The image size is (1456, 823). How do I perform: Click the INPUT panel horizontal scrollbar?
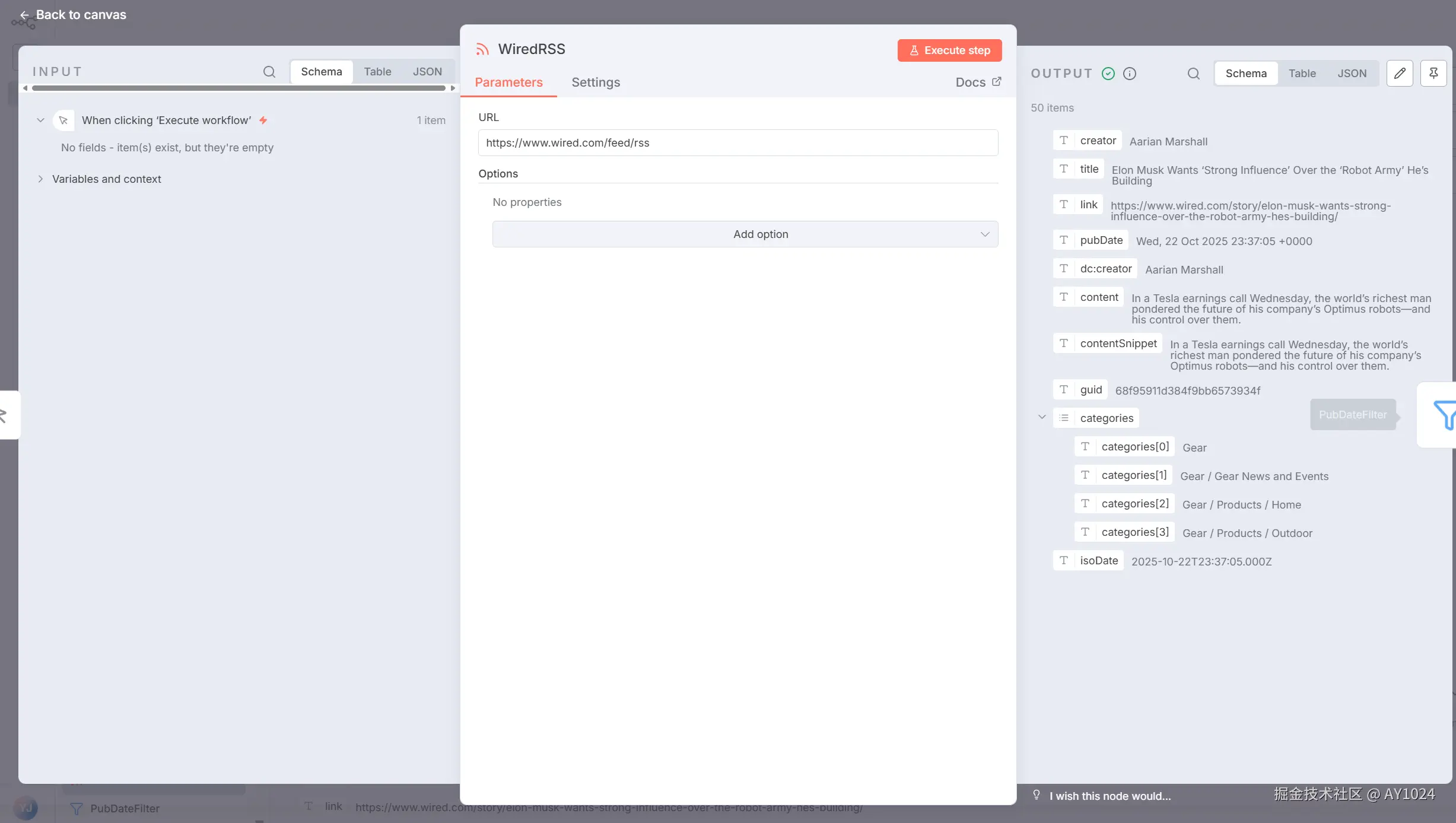(239, 88)
